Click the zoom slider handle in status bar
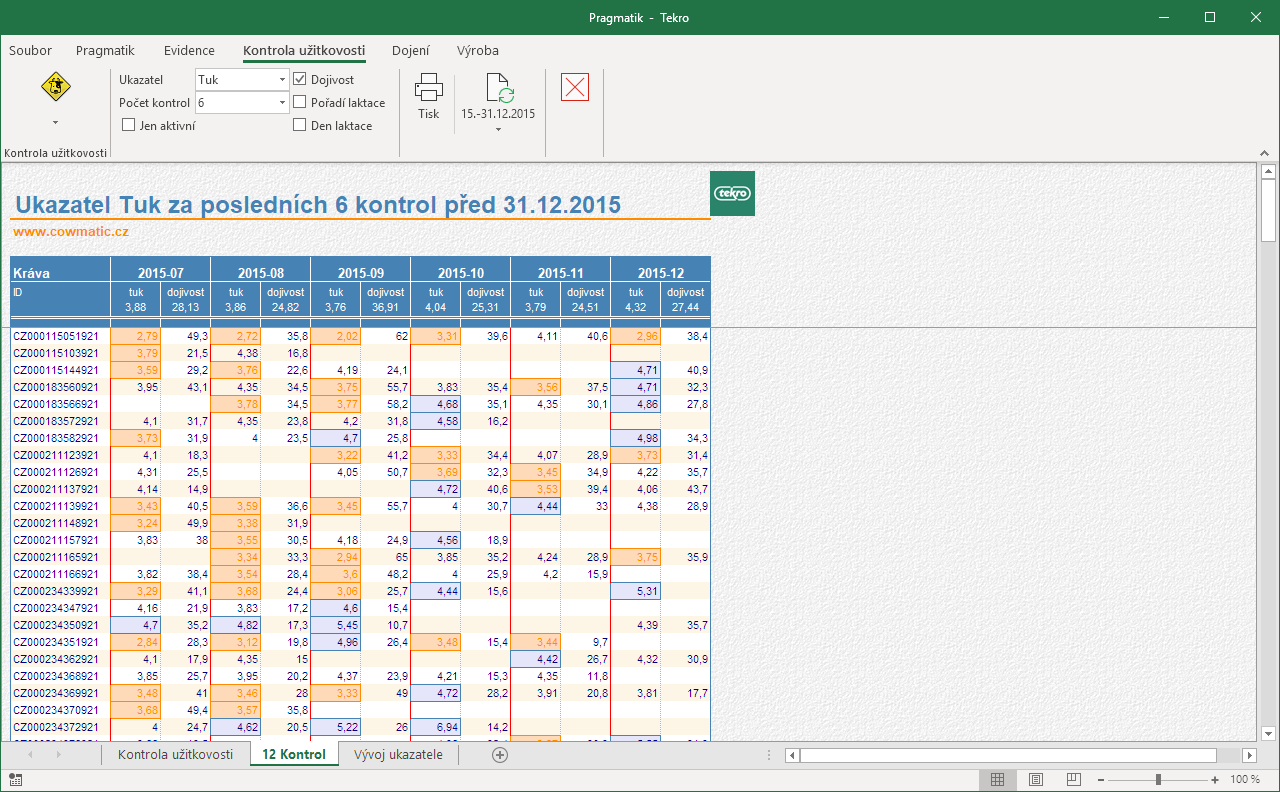Image resolution: width=1280 pixels, height=792 pixels. click(x=1158, y=779)
